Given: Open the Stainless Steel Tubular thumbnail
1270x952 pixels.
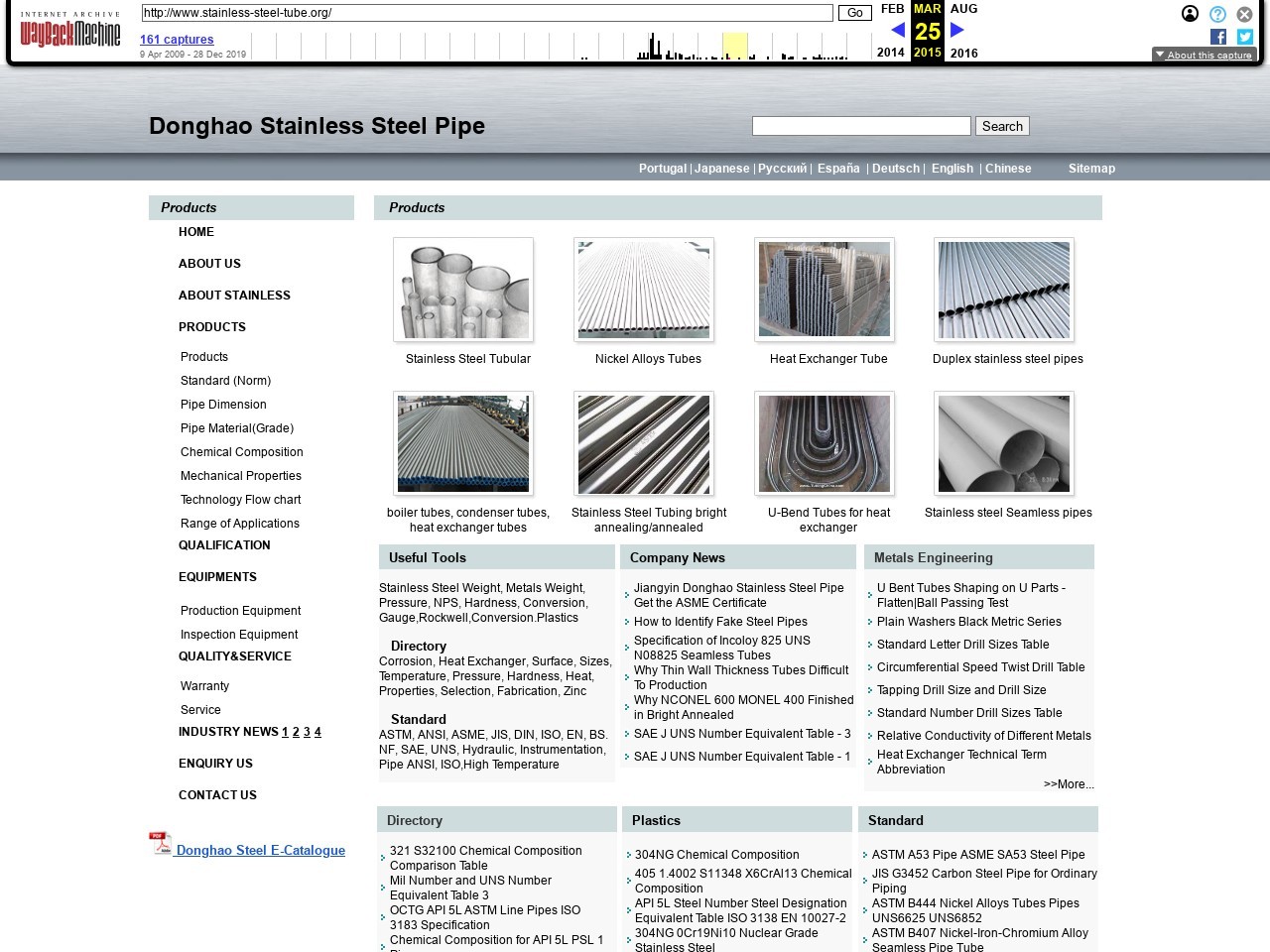Looking at the screenshot, I should click(x=463, y=290).
